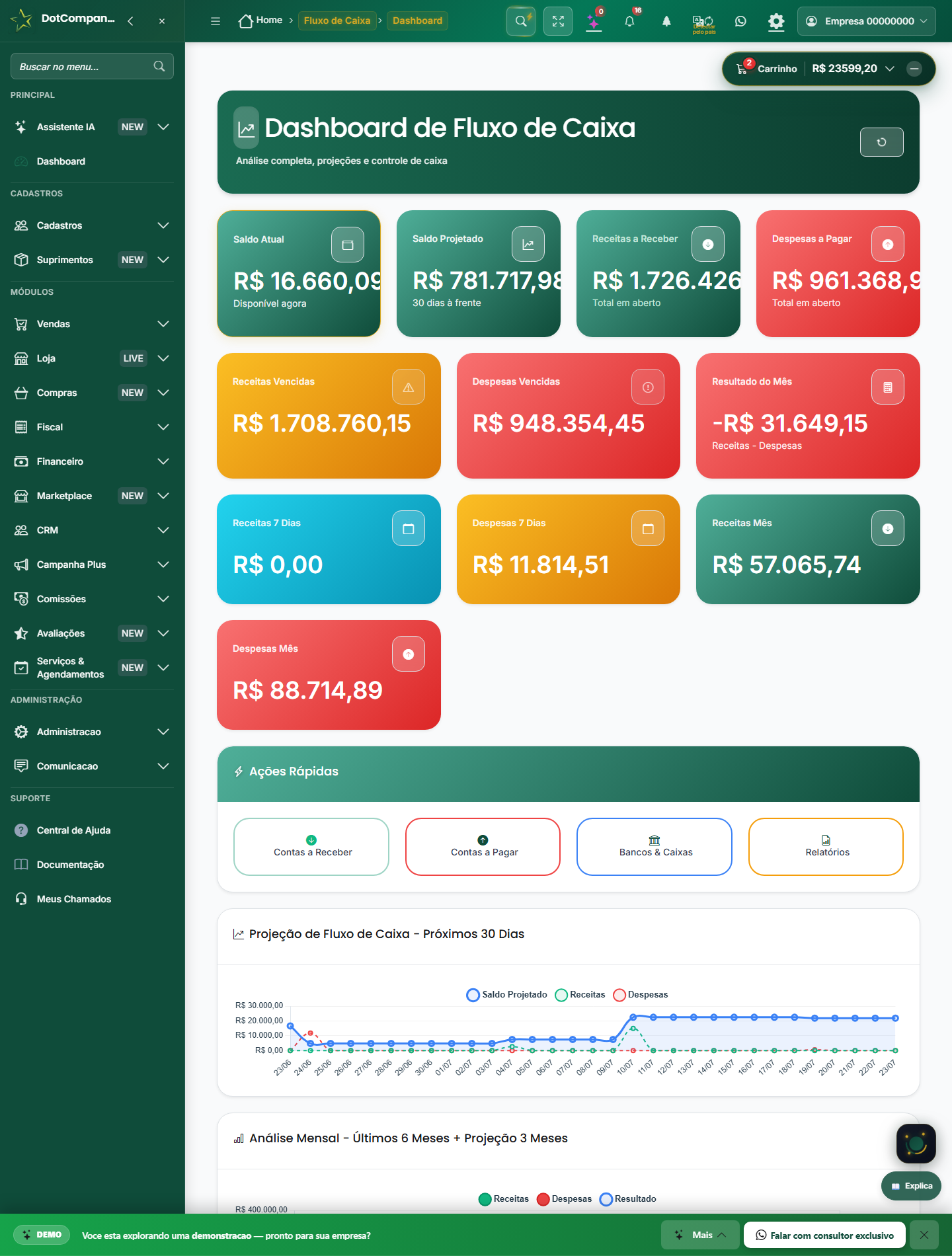Click Falar com consultor exclusivo button
This screenshot has height=1256, width=952.
coord(824,1235)
